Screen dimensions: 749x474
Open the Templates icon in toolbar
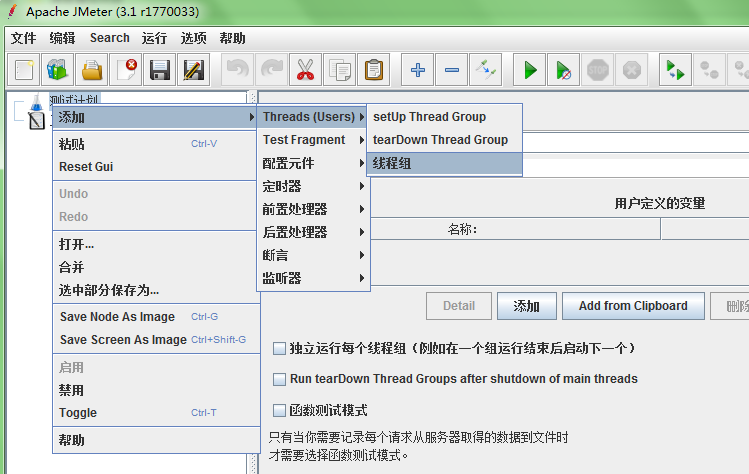click(x=58, y=70)
